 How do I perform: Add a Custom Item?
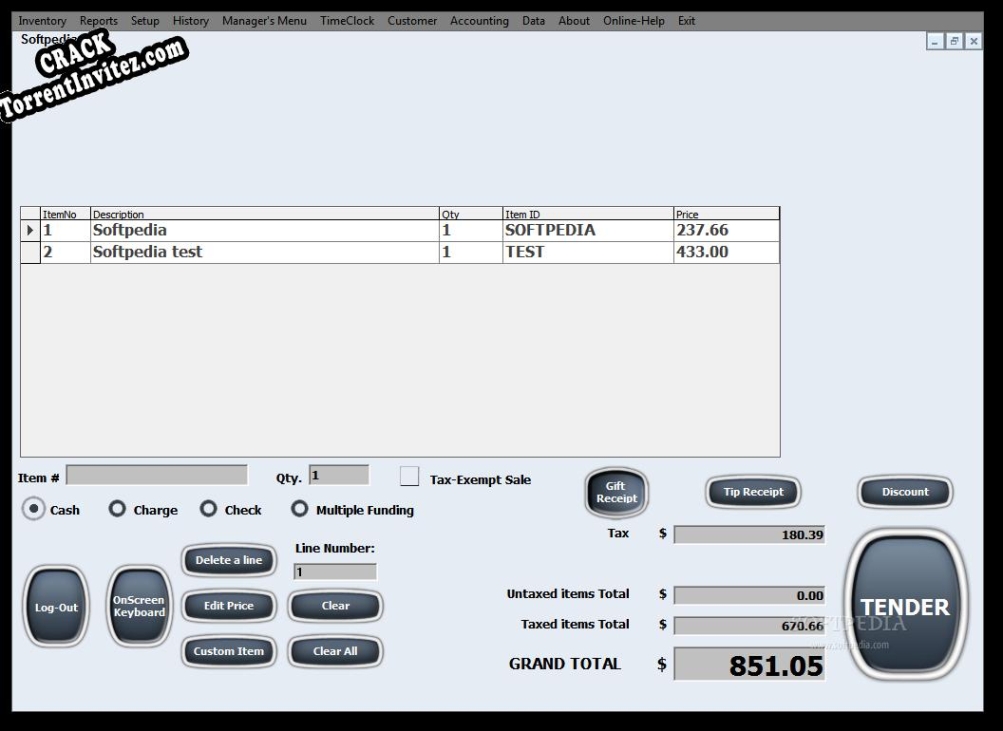click(228, 652)
